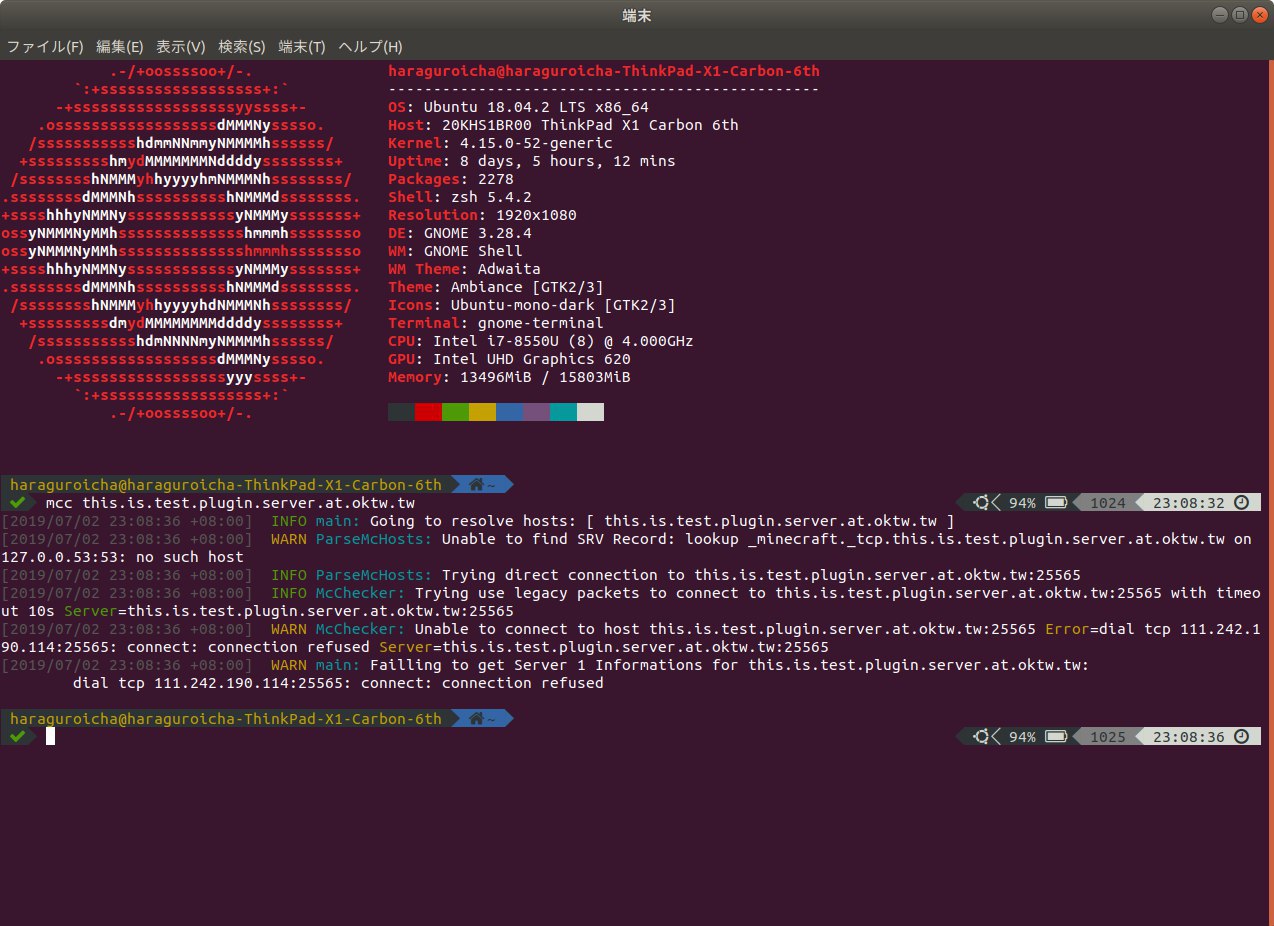Close the 端末 terminal window
Screen dimensions: 1274x926
pyautogui.click(x=1258, y=14)
